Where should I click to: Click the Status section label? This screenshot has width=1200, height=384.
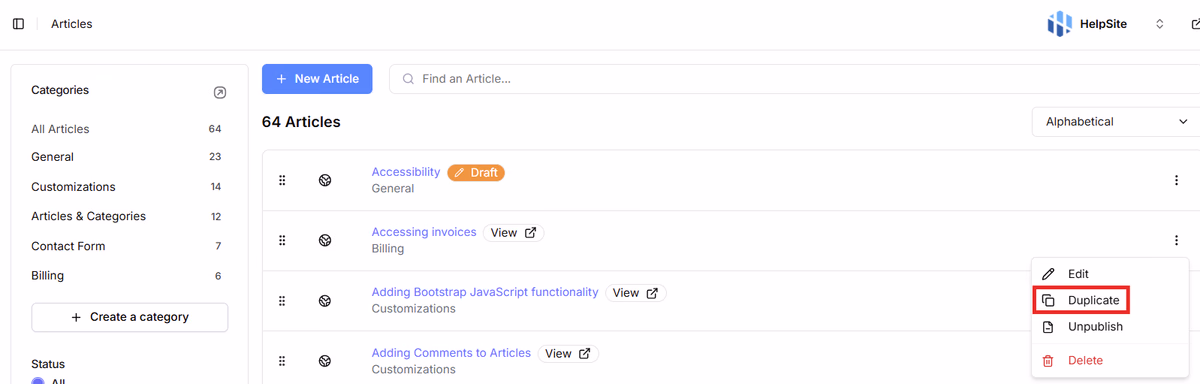pos(48,364)
